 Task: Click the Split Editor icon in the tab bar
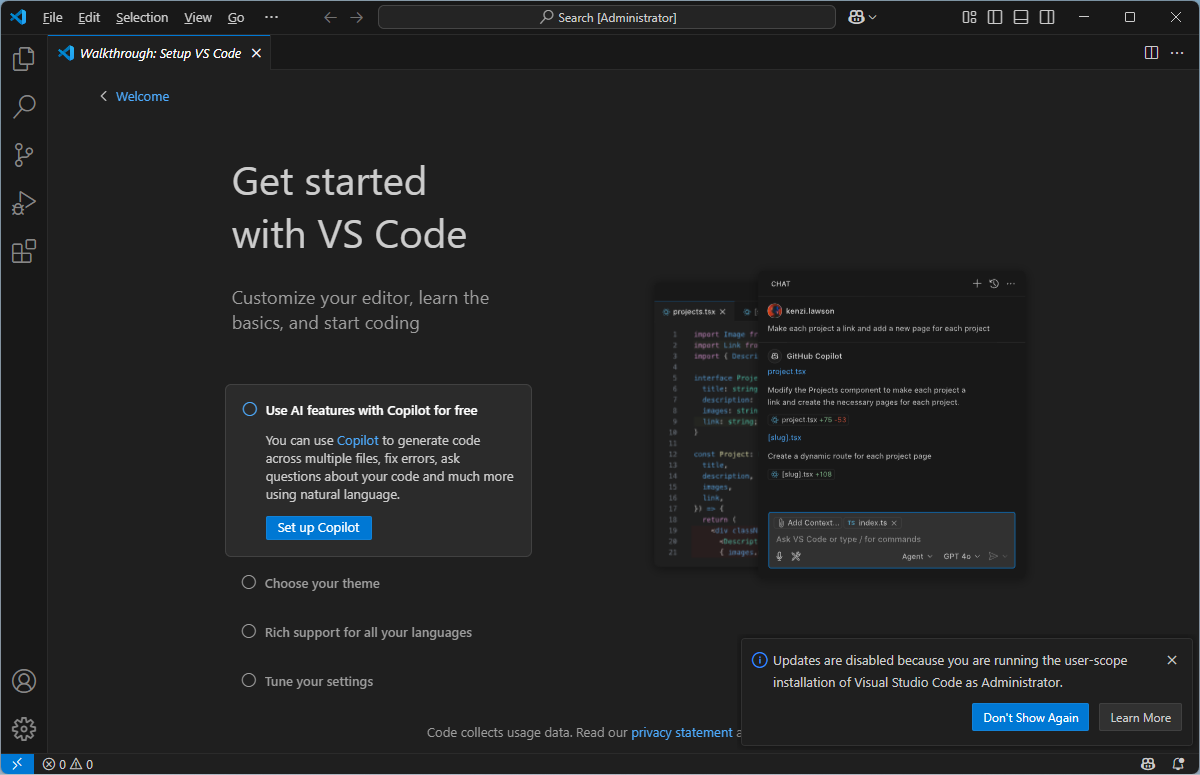[1151, 53]
